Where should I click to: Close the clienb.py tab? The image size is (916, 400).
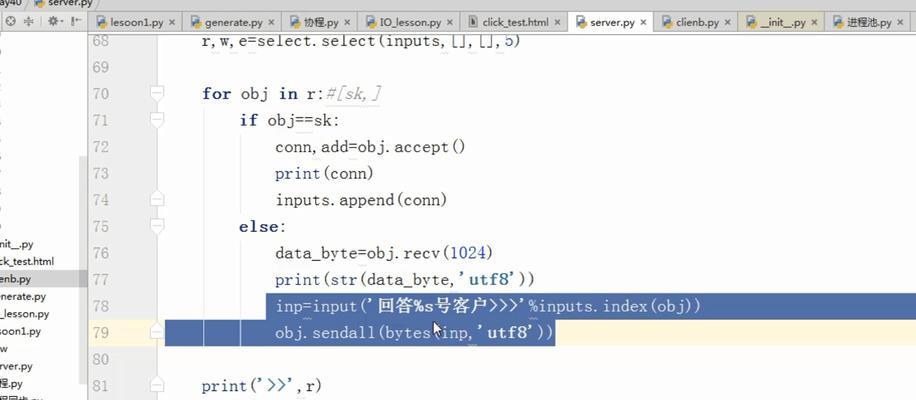727,23
